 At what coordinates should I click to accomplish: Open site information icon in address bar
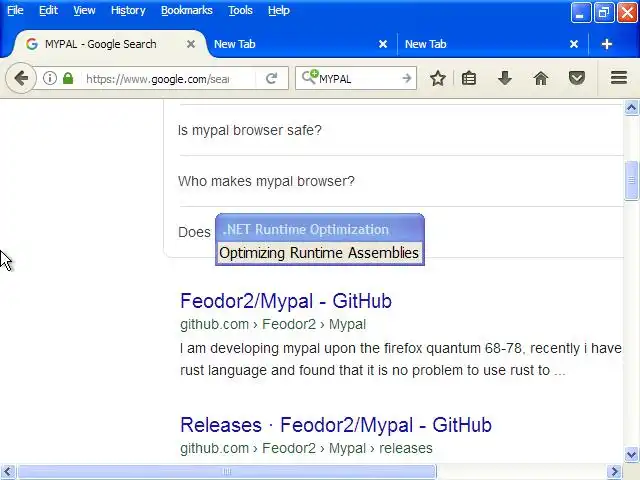tap(50, 78)
